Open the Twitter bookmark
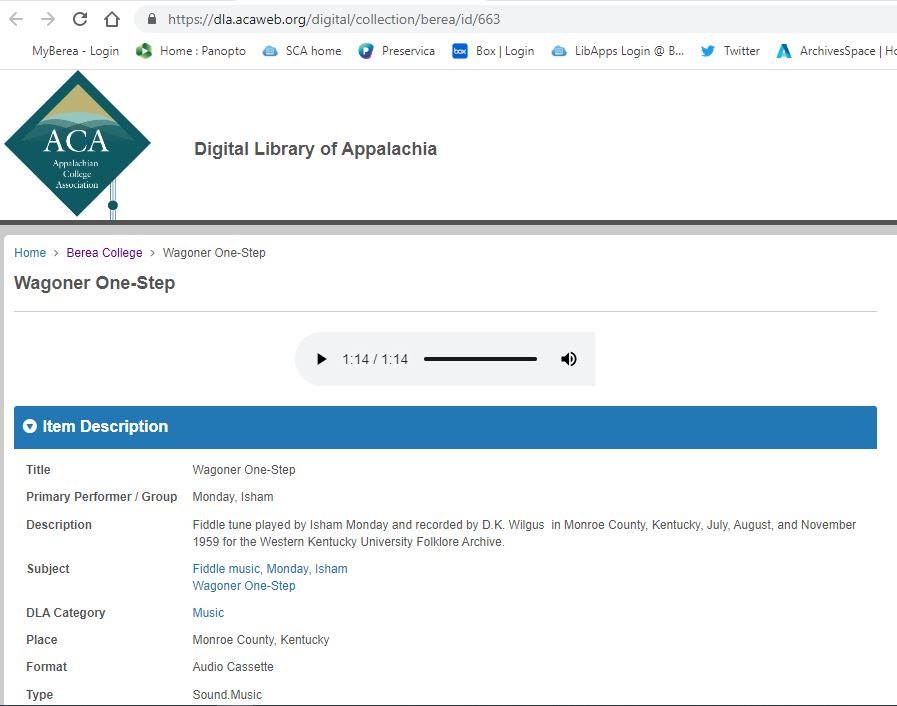This screenshot has height=706, width=897. [731, 51]
